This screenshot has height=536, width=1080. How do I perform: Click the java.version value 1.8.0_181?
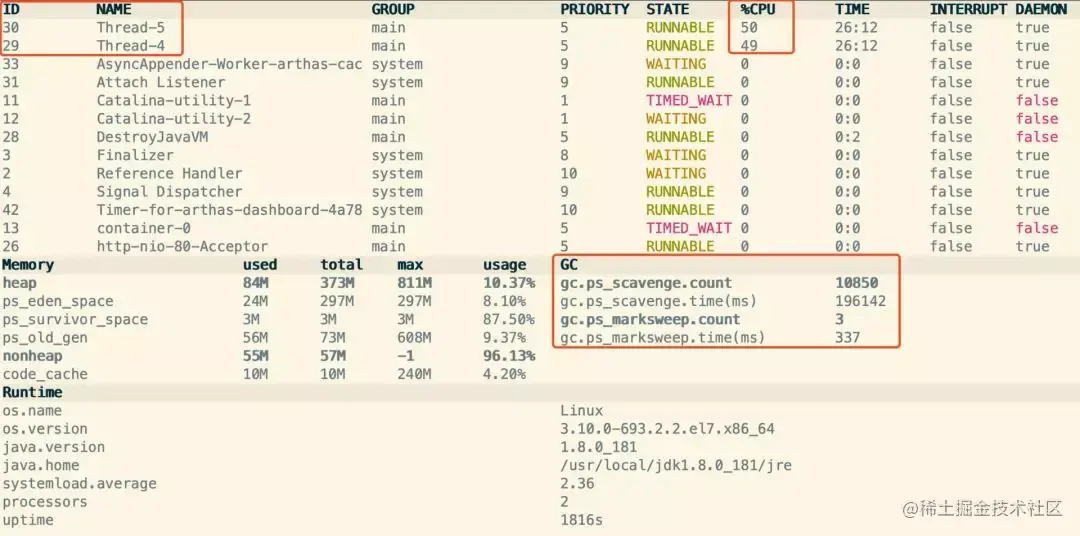tap(599, 447)
